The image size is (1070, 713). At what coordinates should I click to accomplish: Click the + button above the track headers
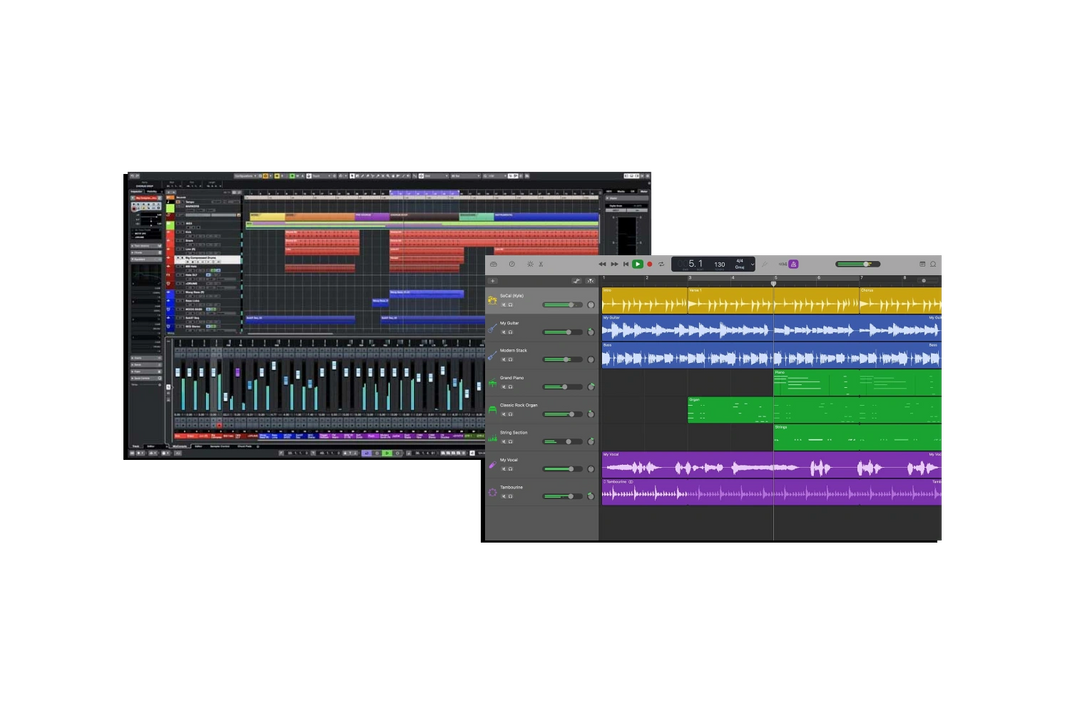[492, 281]
